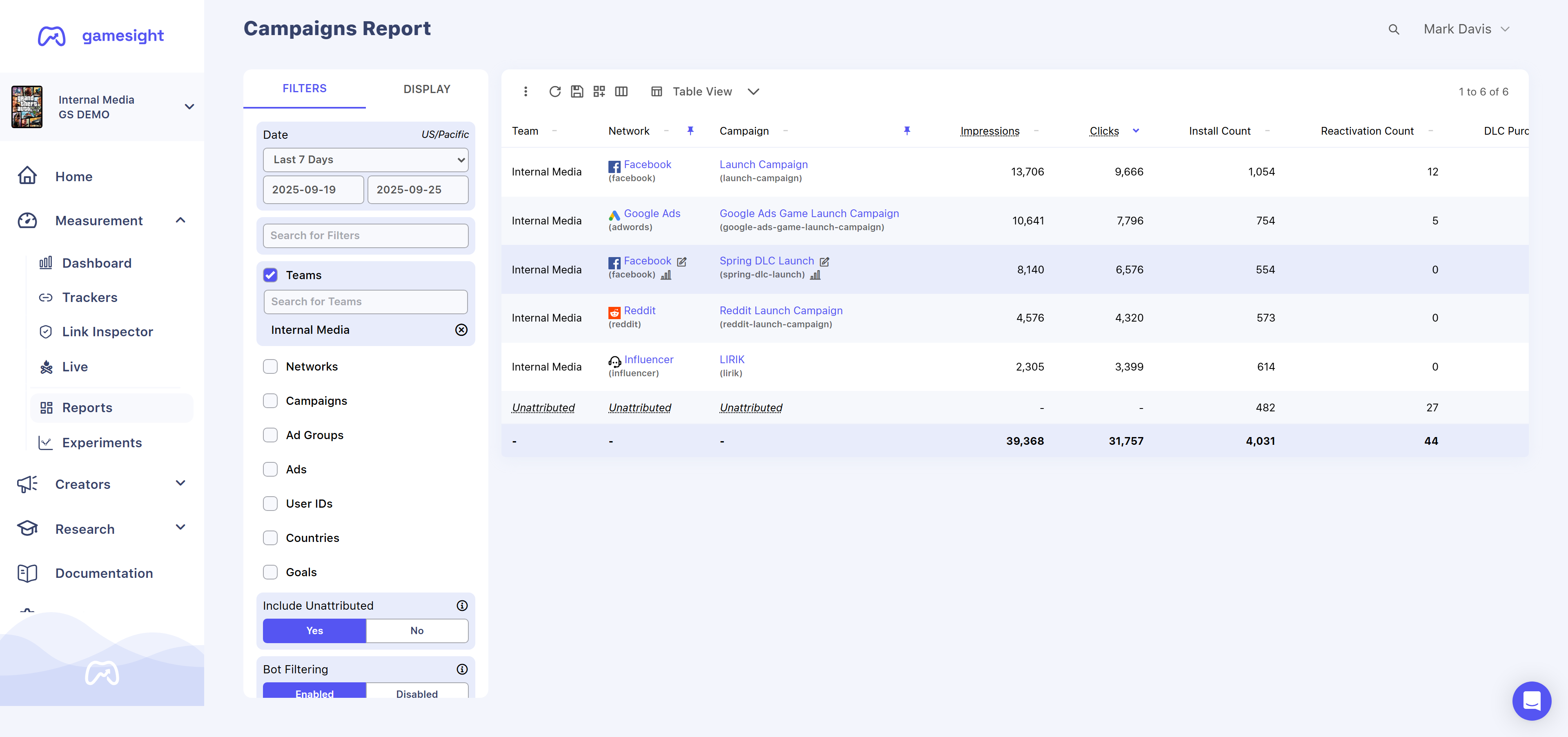Open the three-dot options menu
This screenshot has width=1568, height=737.
[x=525, y=91]
